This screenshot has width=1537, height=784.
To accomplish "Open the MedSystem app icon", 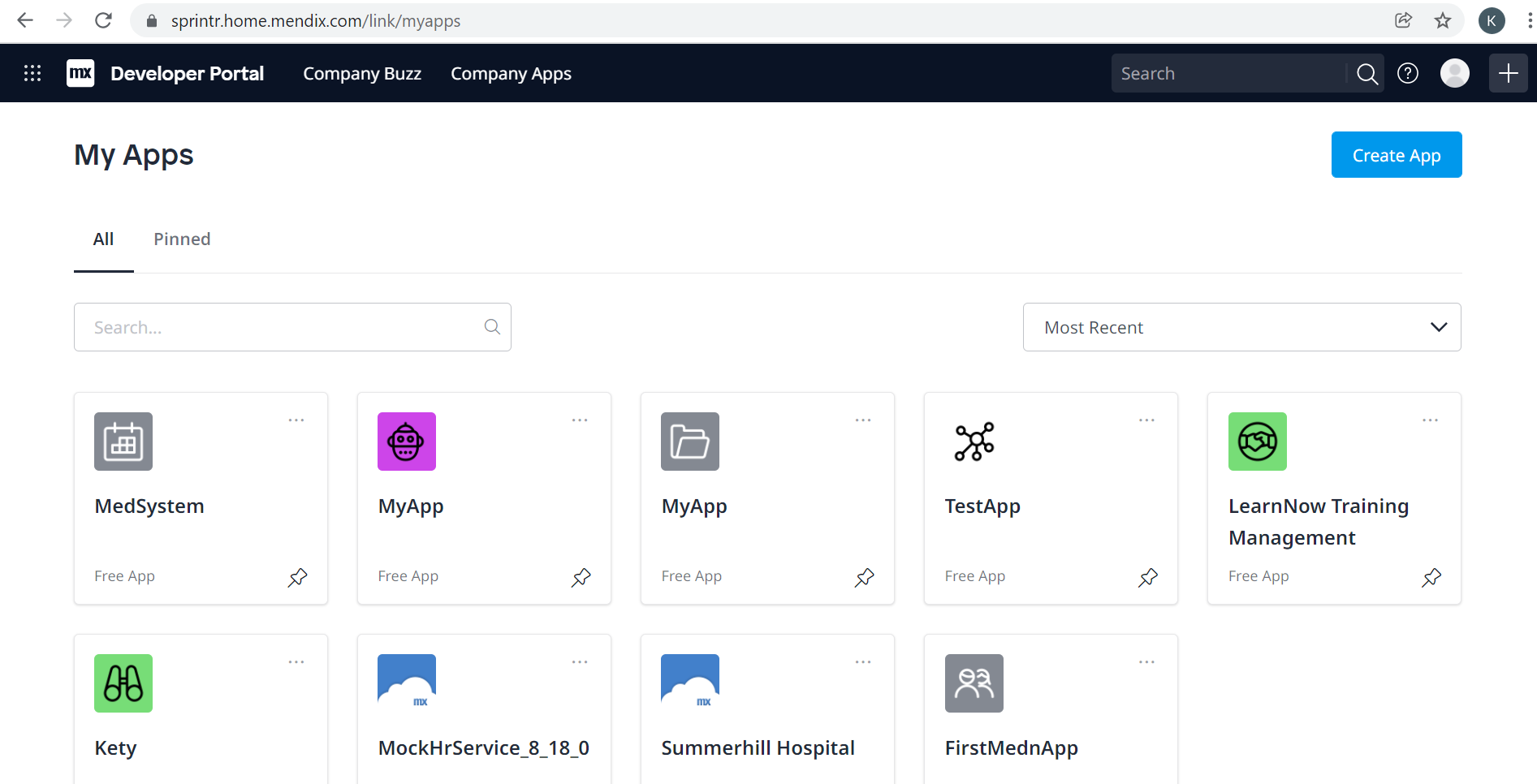I will tap(123, 442).
